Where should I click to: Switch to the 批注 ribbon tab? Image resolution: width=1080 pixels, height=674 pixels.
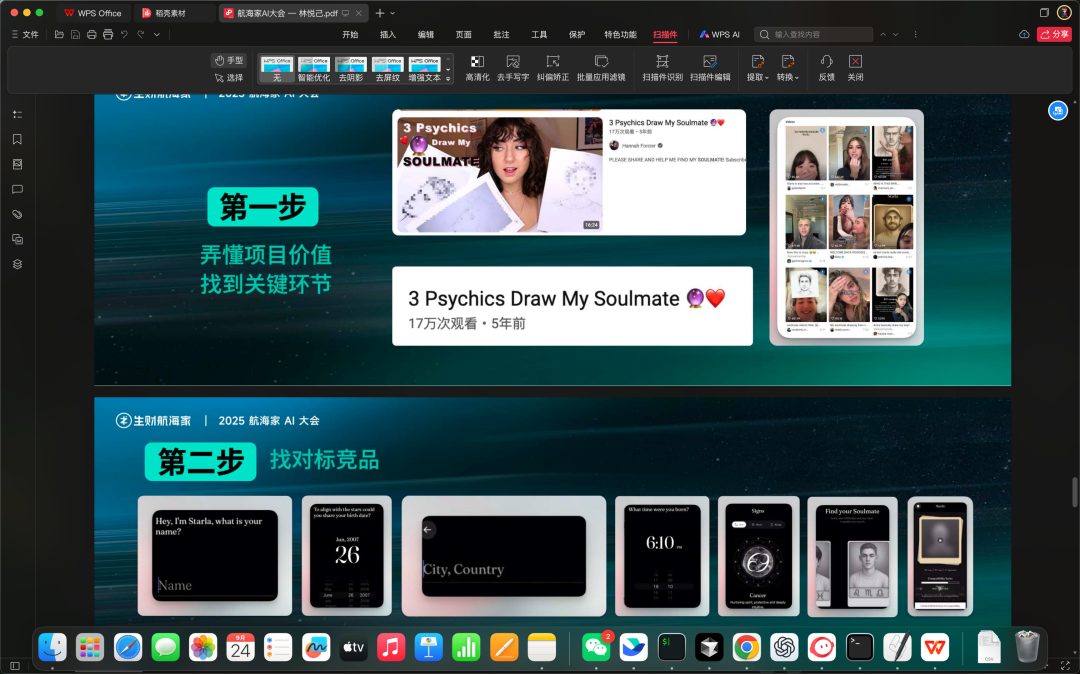coord(501,34)
